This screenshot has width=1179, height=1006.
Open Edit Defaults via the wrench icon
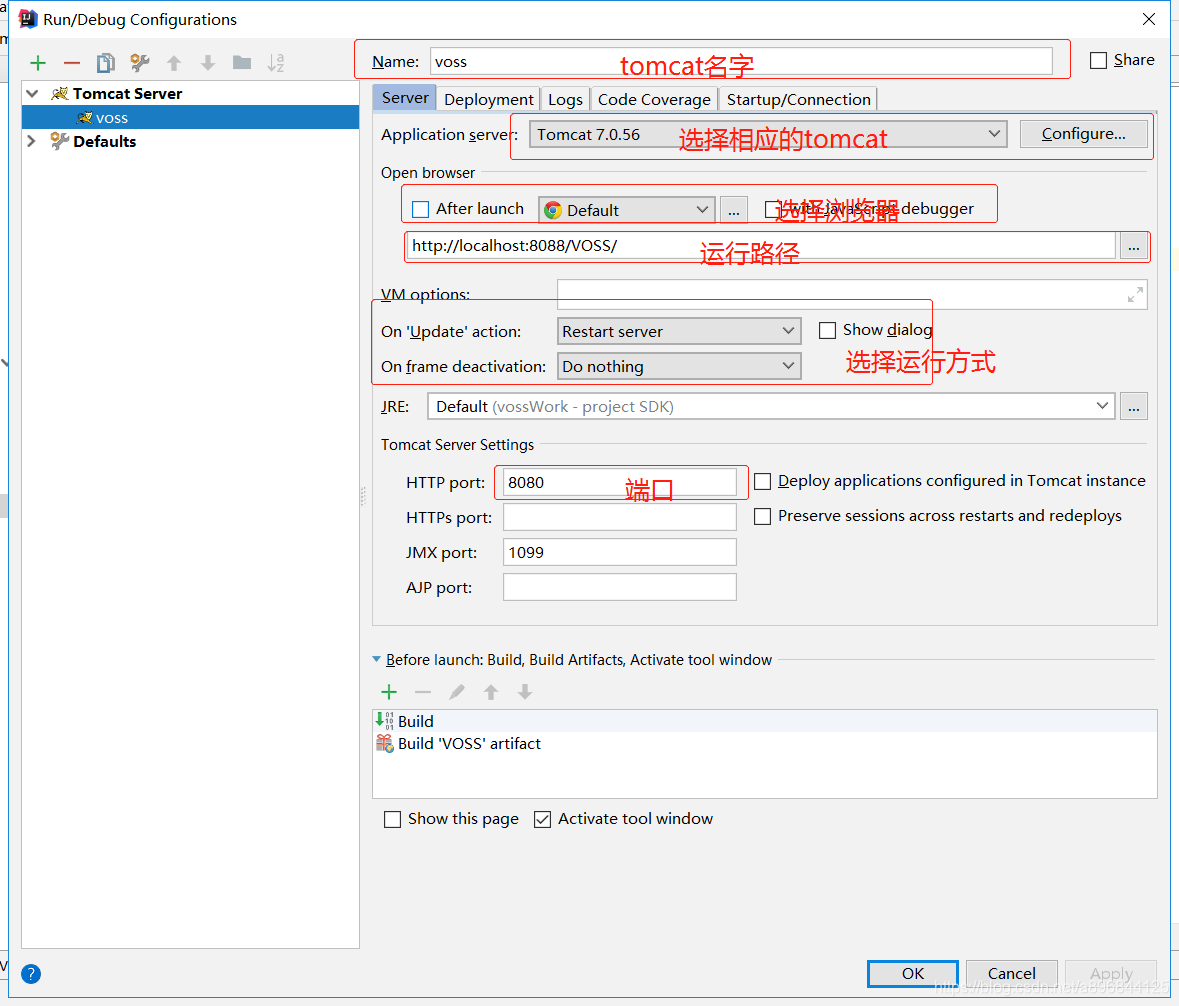coord(140,63)
